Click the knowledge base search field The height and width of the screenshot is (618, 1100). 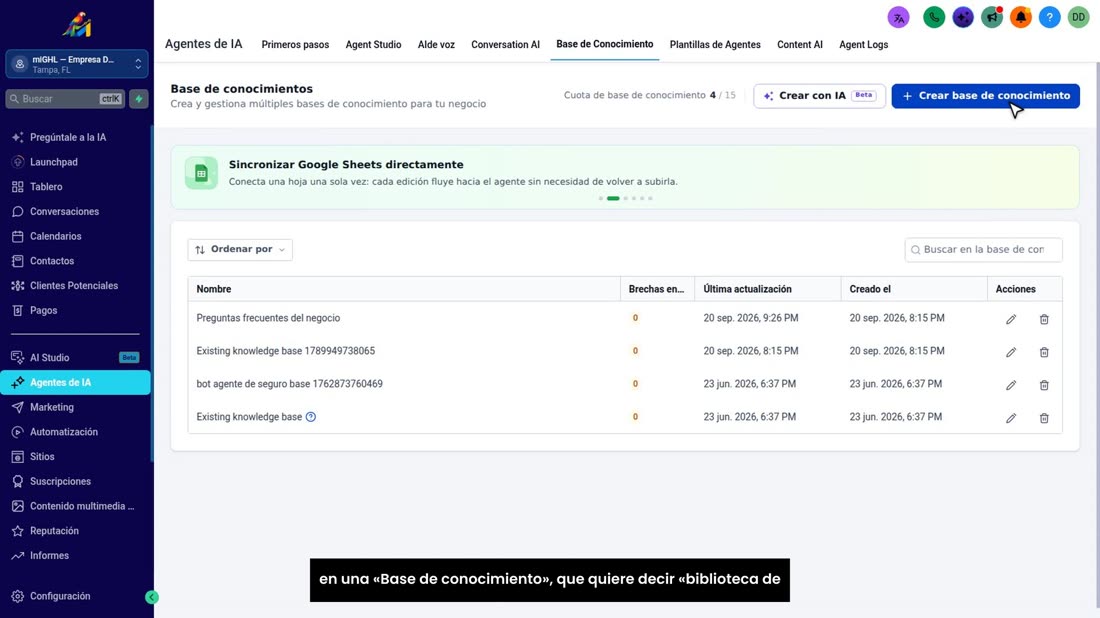pos(984,250)
